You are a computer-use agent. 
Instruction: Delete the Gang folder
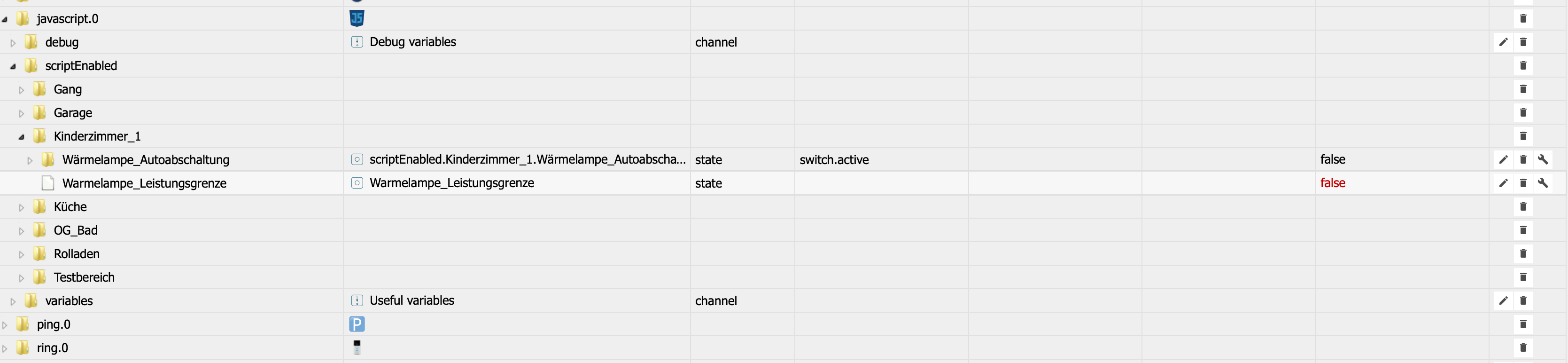coord(1523,89)
